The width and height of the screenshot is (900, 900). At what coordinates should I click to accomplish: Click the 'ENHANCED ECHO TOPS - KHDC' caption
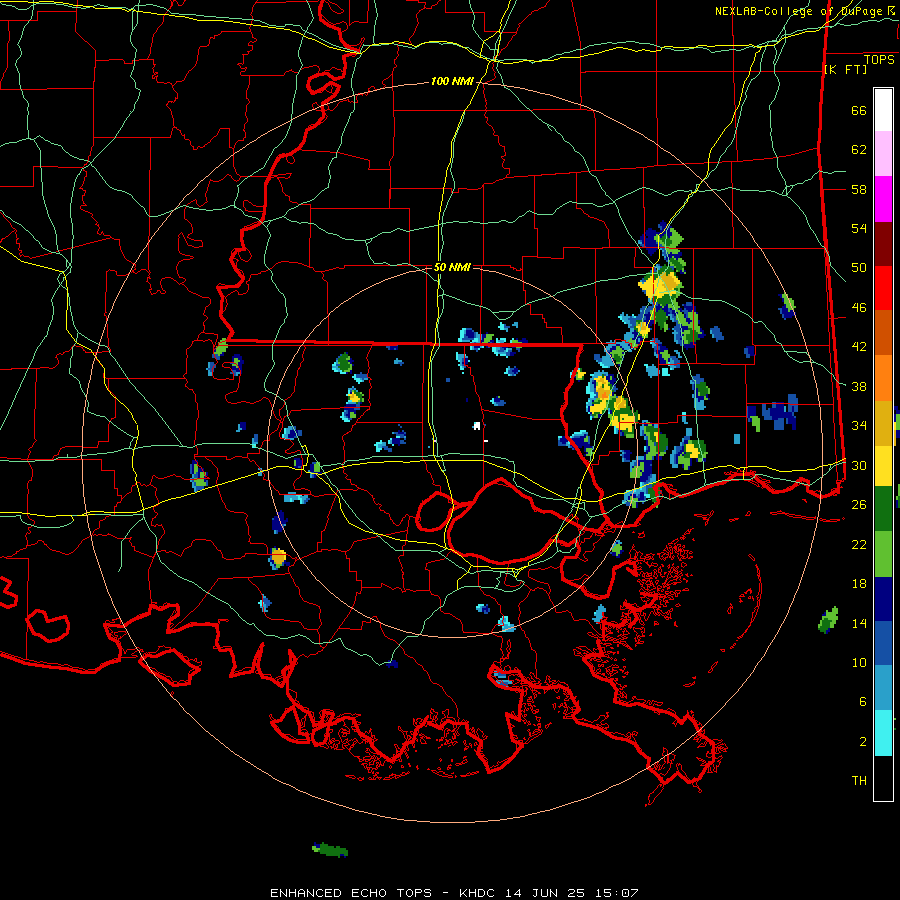[383, 893]
